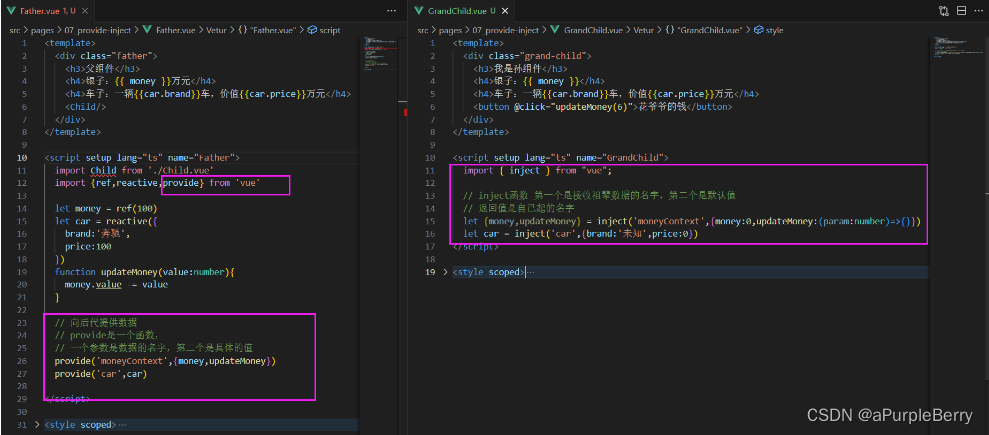Click folded ellipsis after style scoped in GrandChild.vue
This screenshot has height=435, width=989.
(530, 272)
